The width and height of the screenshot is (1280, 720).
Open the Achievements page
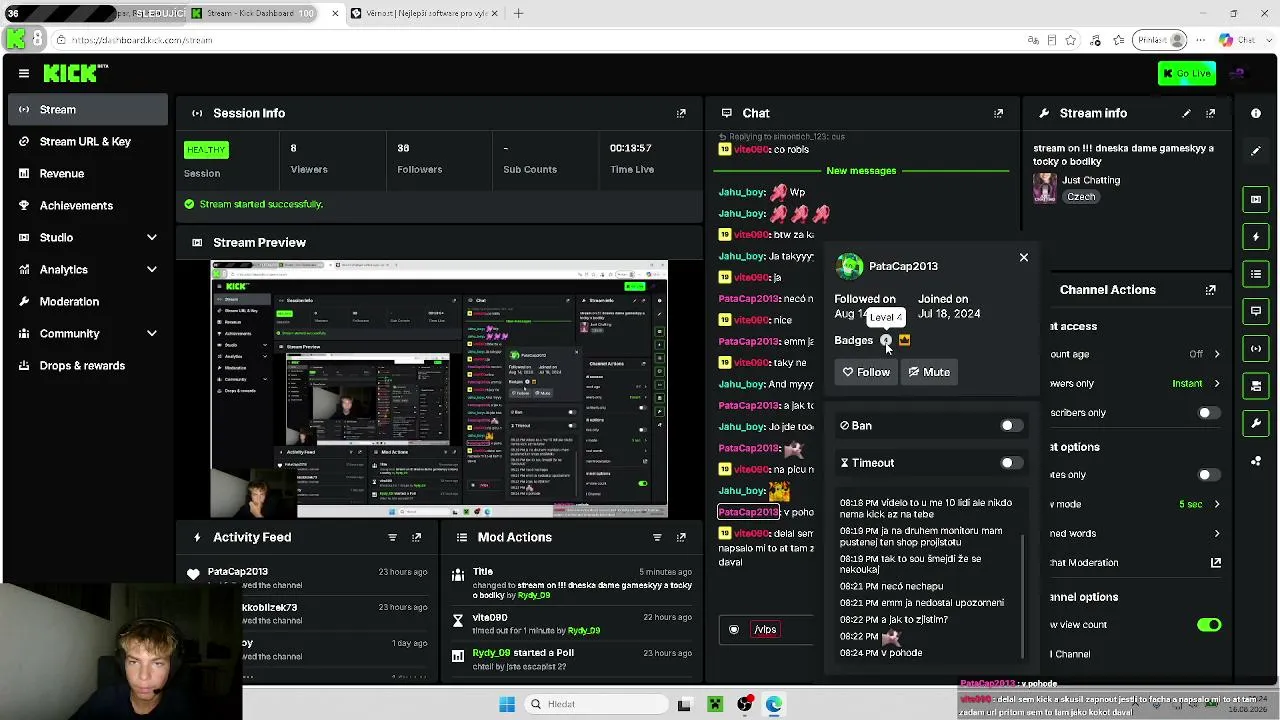(88, 205)
